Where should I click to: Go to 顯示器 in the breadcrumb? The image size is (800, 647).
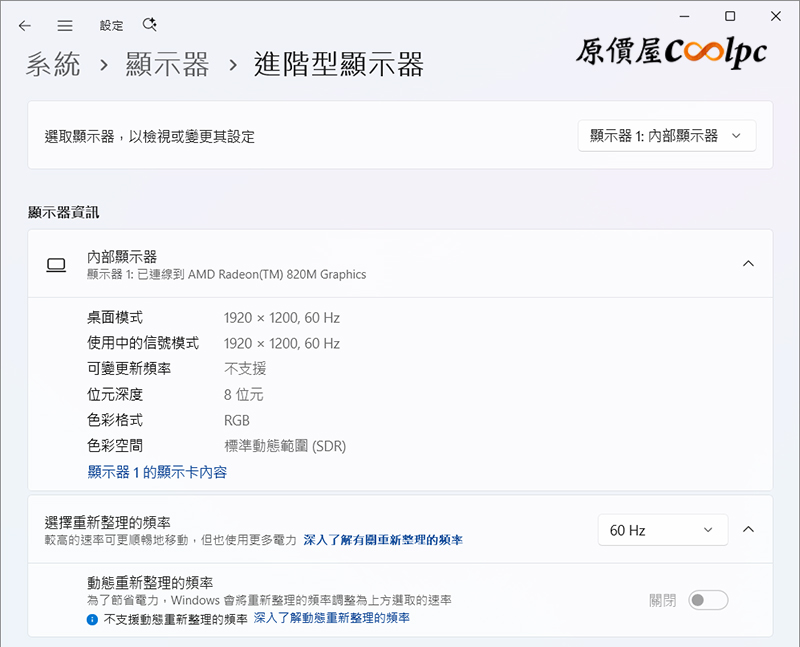point(167,66)
